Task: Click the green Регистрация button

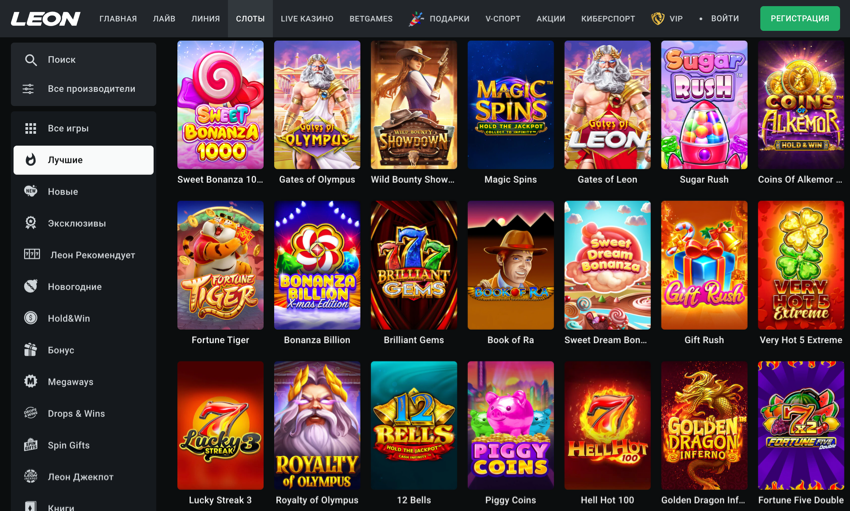Action: (800, 18)
